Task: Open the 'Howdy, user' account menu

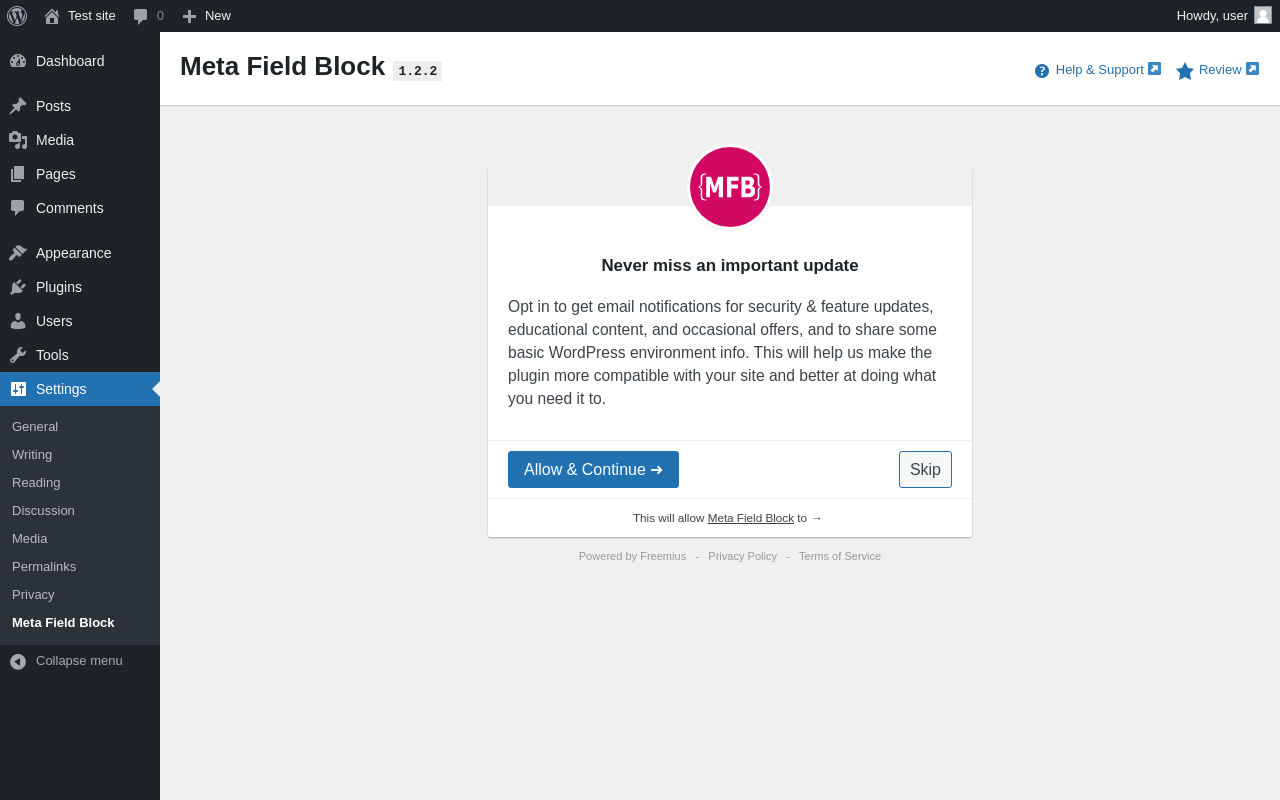Action: (x=1224, y=16)
